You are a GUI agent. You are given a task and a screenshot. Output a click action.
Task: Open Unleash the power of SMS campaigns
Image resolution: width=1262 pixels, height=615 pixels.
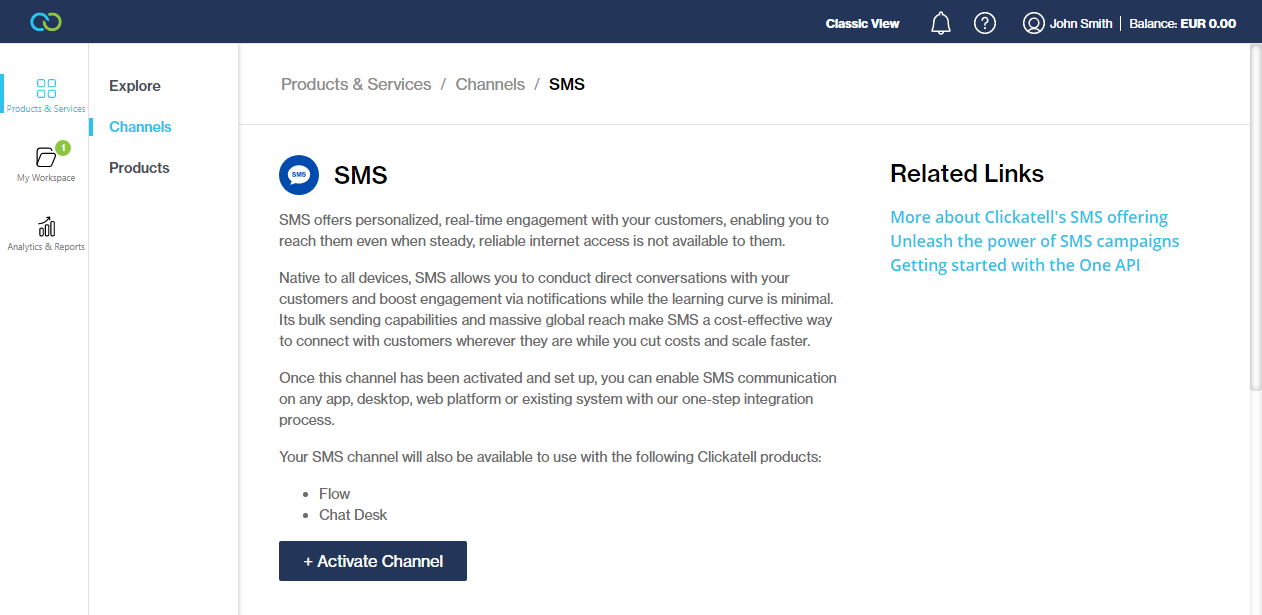[x=1035, y=241]
